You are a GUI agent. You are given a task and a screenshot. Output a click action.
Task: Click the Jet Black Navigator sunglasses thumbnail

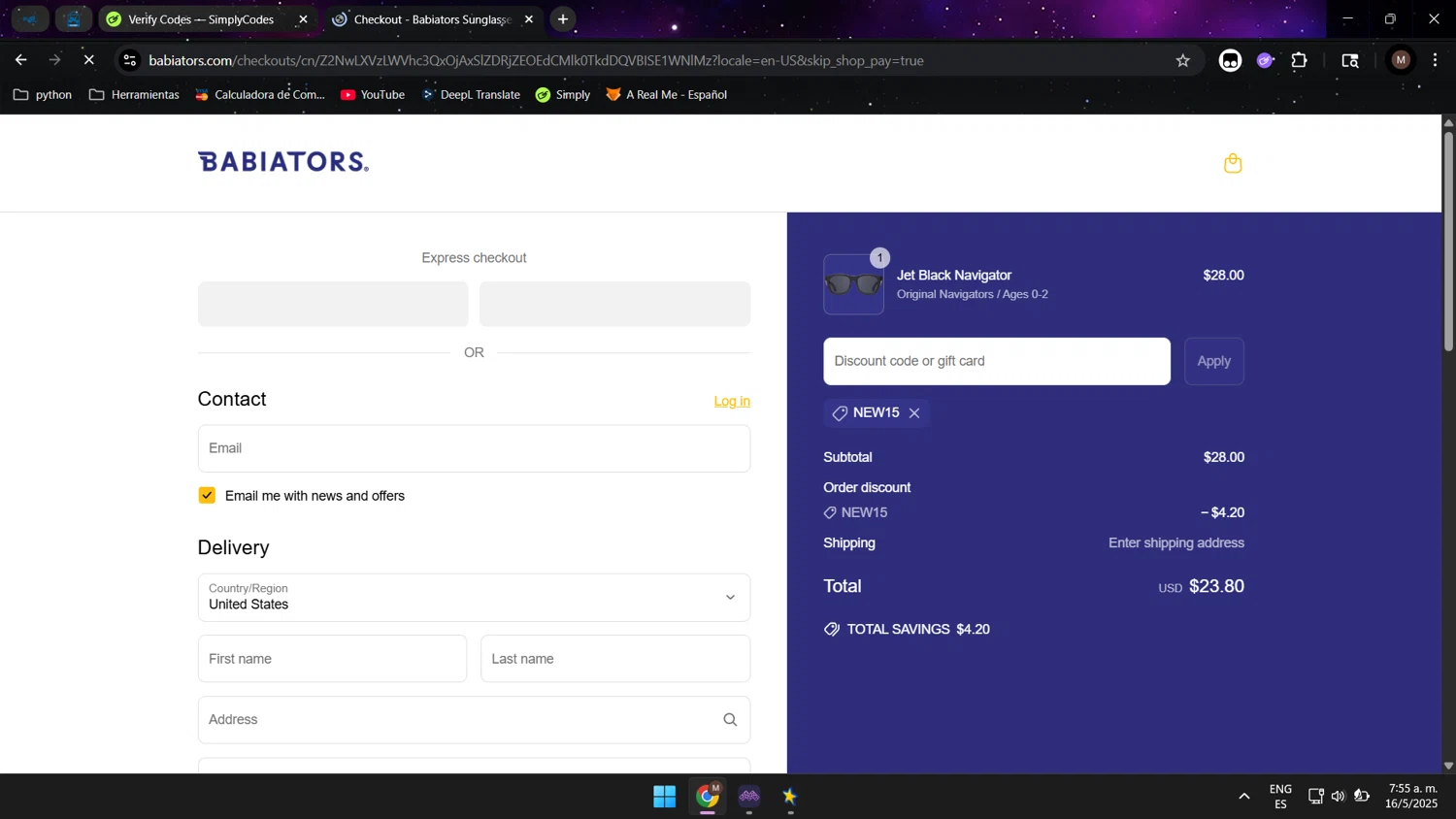[853, 284]
